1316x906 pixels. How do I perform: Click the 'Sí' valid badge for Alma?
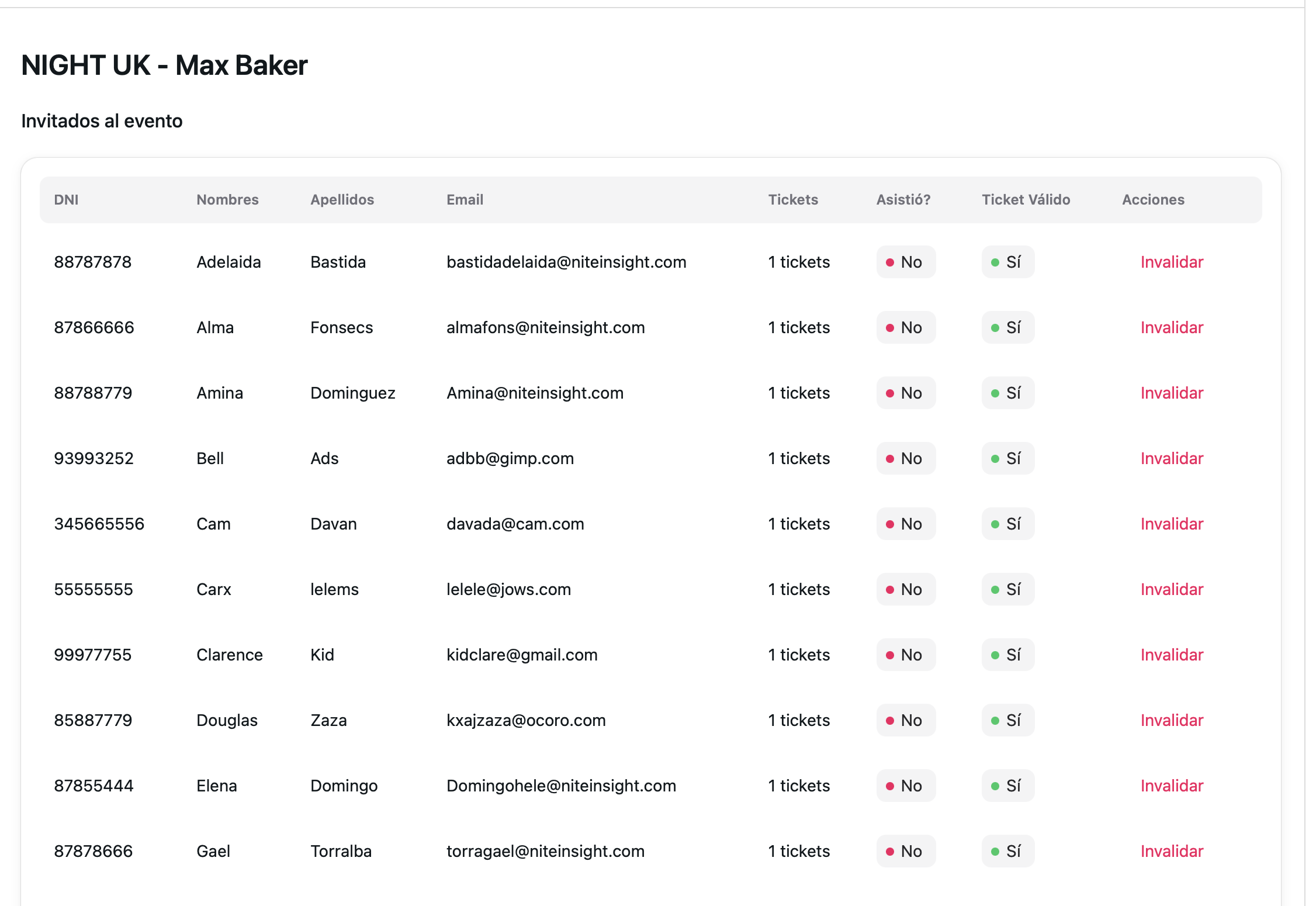1007,327
